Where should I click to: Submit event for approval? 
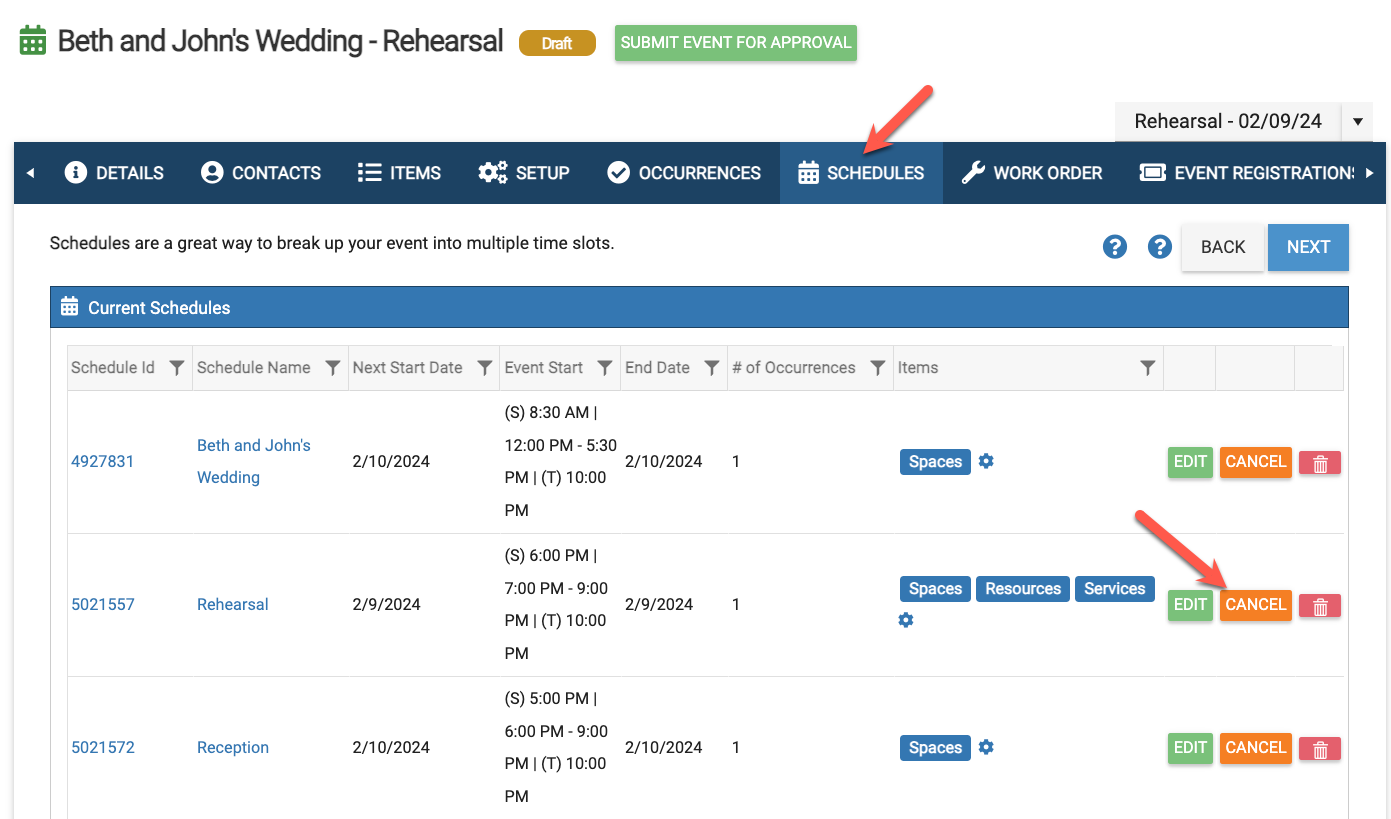[735, 43]
